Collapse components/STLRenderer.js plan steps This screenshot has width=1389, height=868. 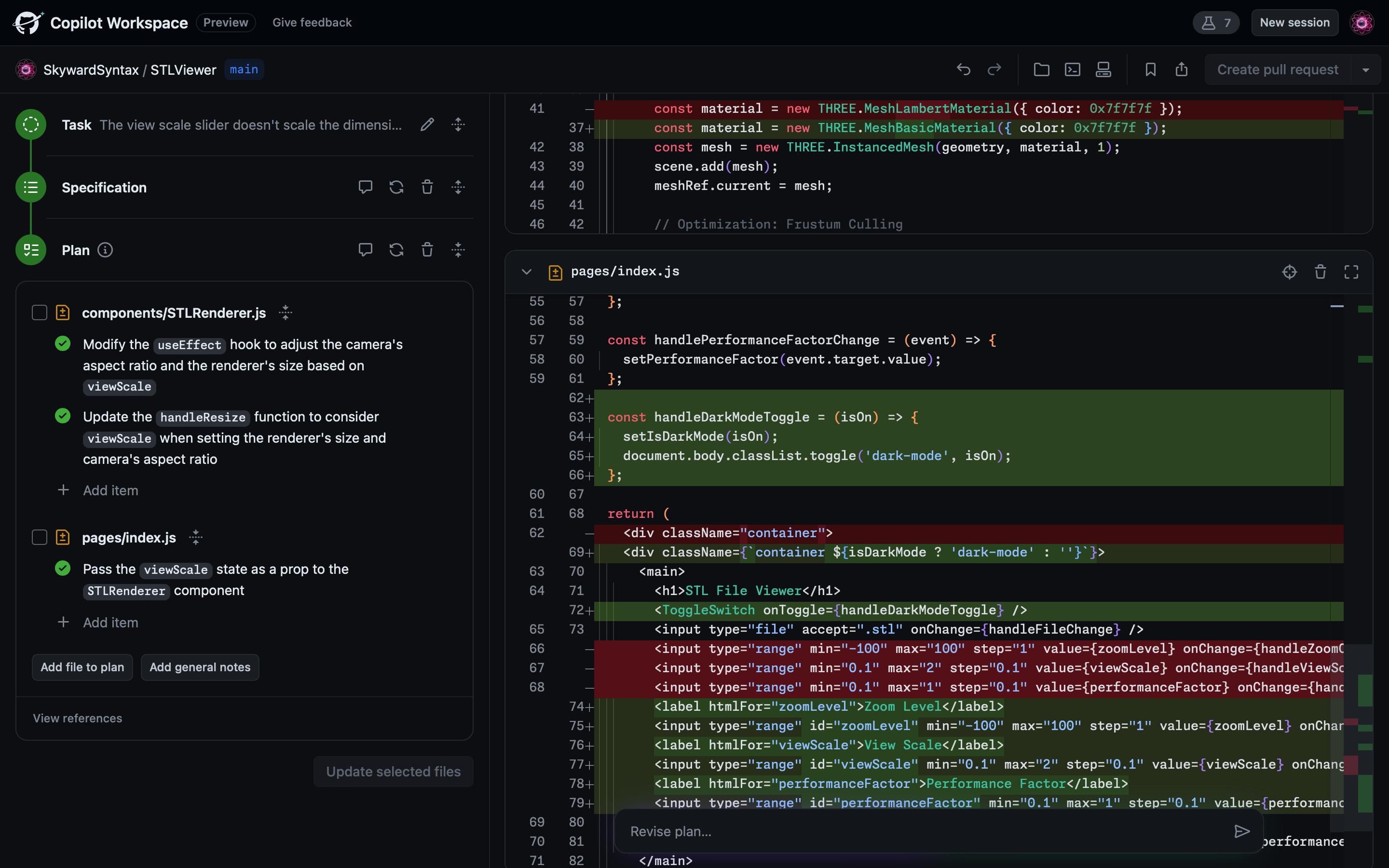[285, 312]
